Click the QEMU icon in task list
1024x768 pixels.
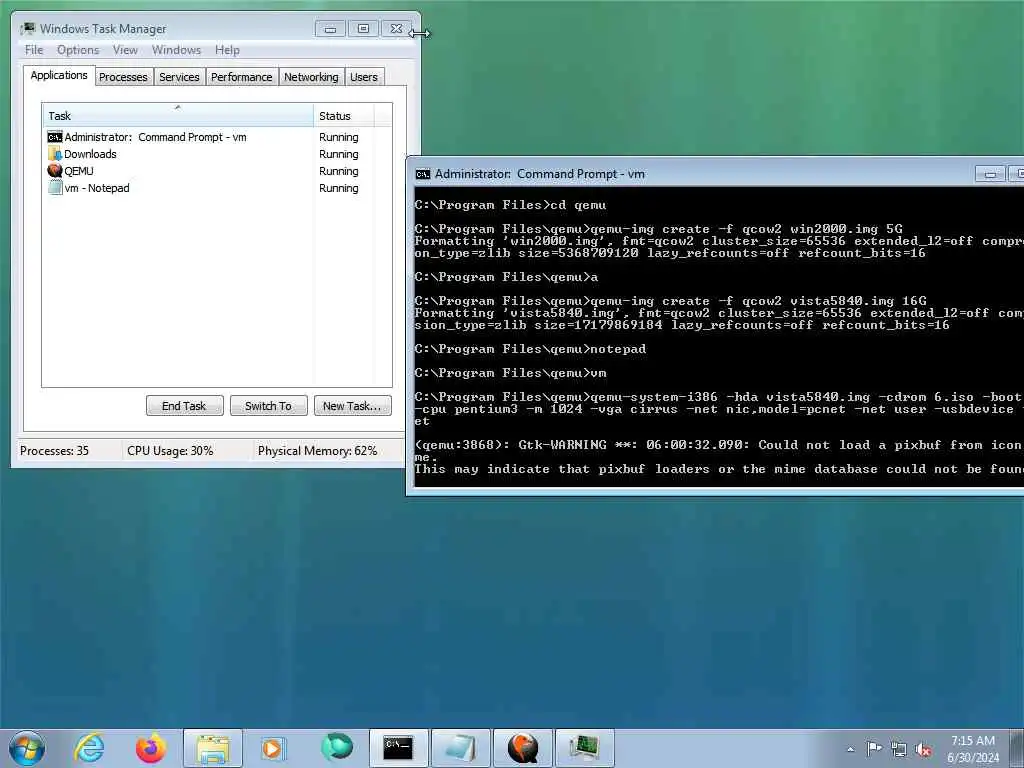coord(55,171)
